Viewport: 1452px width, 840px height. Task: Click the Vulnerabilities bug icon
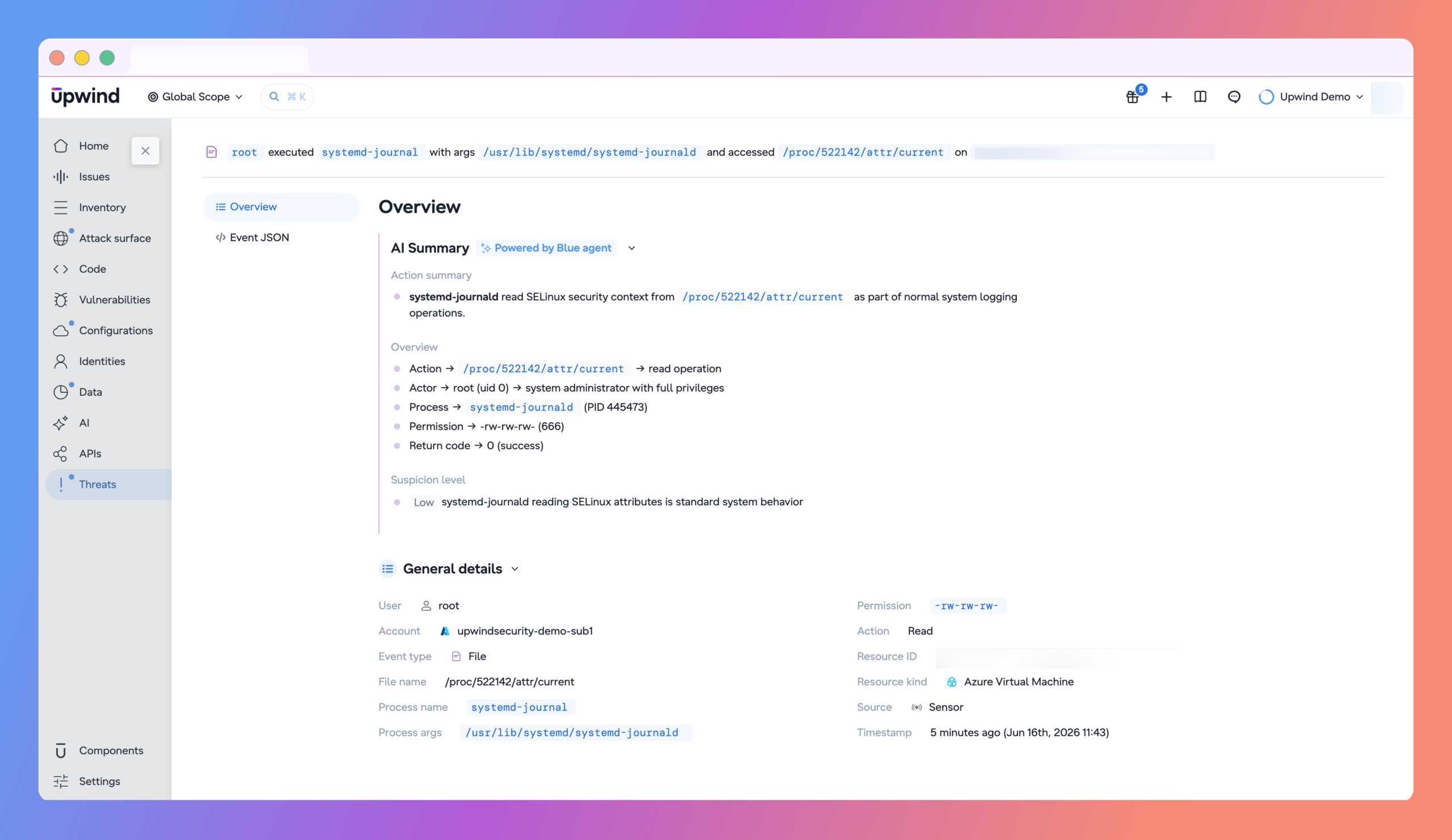[x=61, y=299]
